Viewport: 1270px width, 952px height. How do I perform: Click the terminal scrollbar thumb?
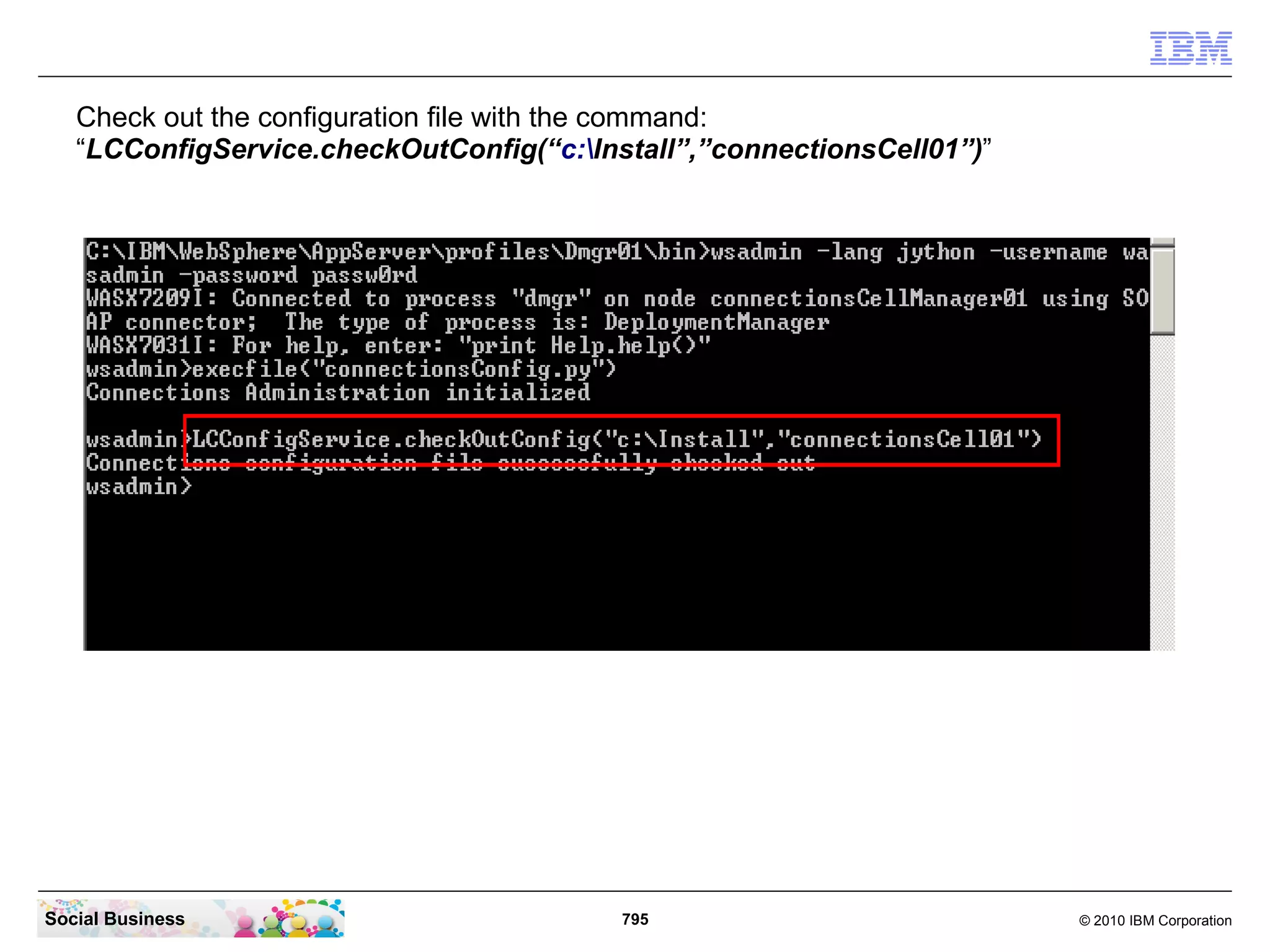(x=1162, y=290)
